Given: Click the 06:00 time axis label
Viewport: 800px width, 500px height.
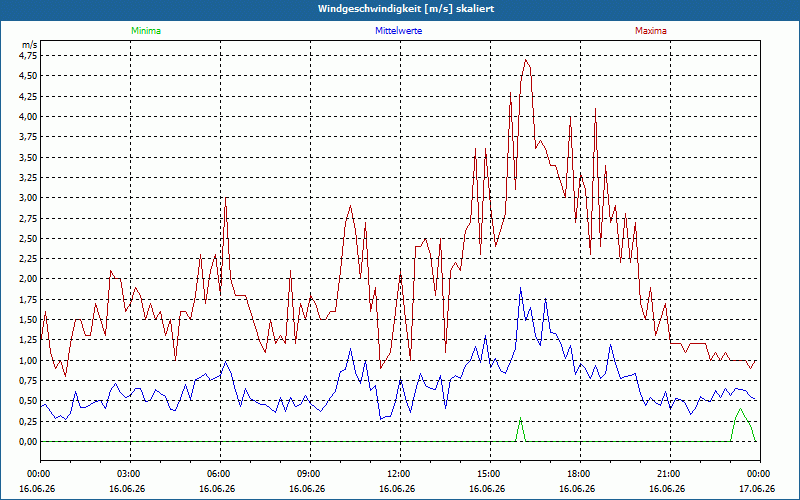Looking at the screenshot, I should click(x=220, y=474).
